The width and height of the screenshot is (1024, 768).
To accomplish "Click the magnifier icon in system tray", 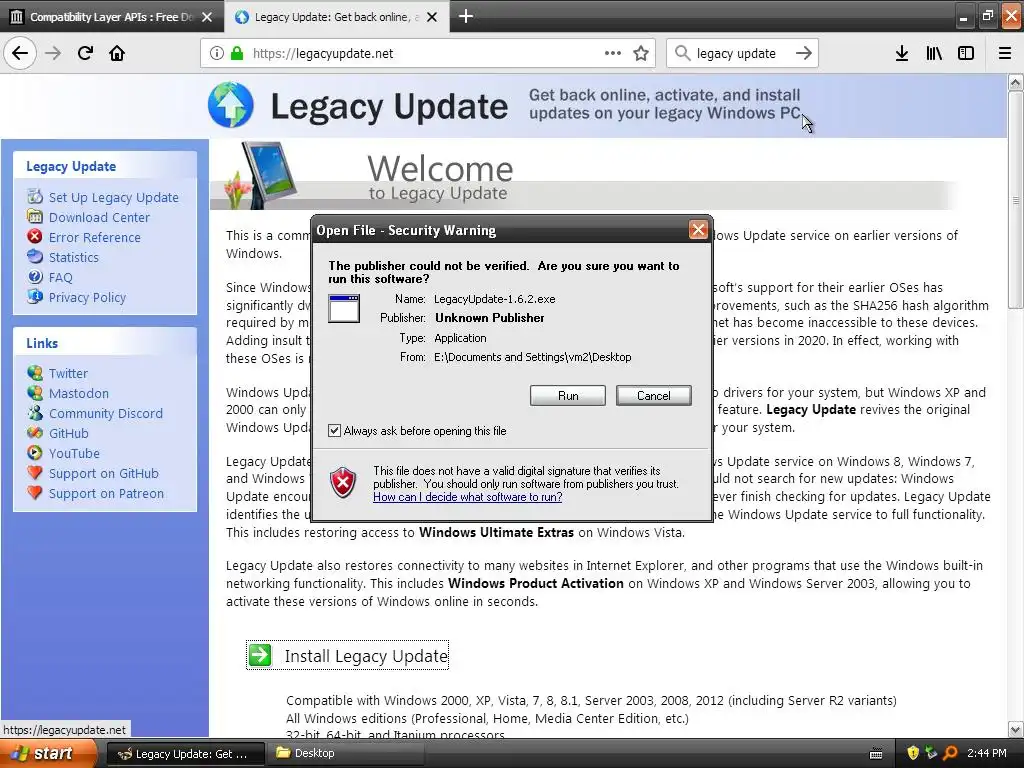I will point(950,753).
